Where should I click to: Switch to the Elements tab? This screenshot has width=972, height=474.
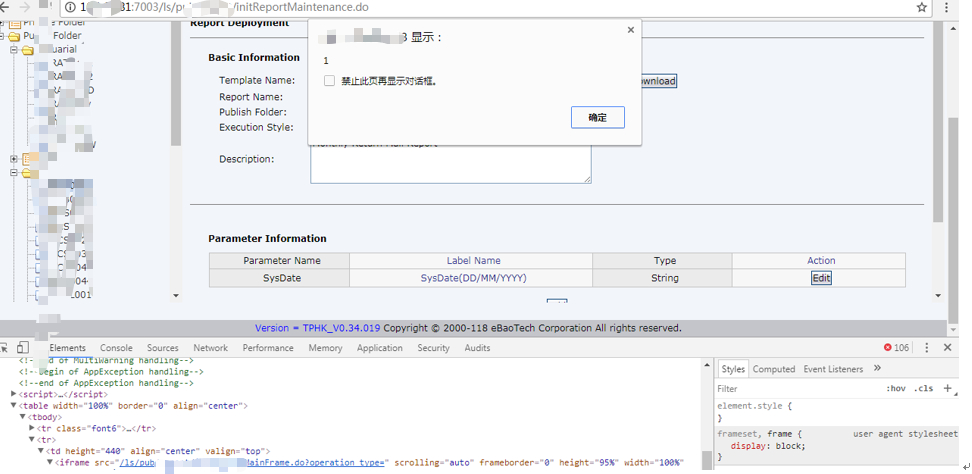point(67,348)
